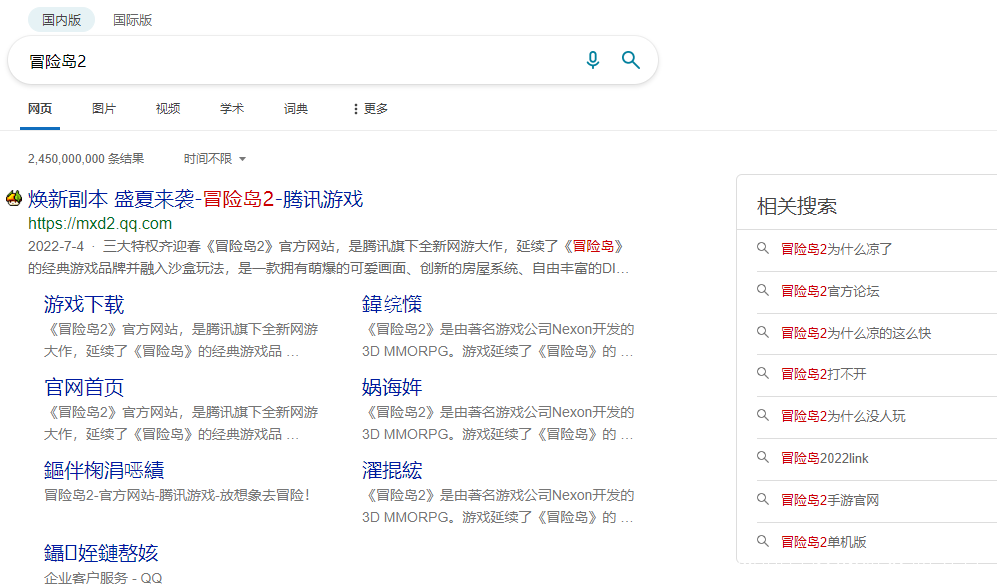997x587 pixels.
Task: Open the 图片 images tab
Action: pos(104,109)
